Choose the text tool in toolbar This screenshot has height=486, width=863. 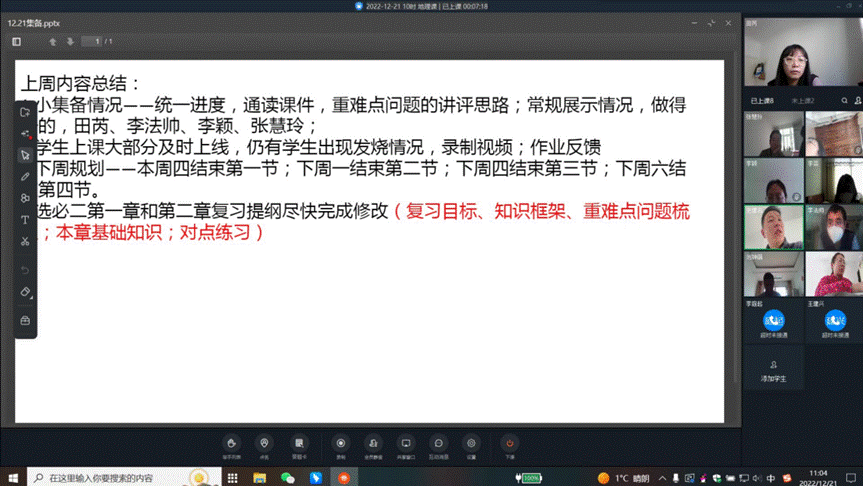(25, 219)
